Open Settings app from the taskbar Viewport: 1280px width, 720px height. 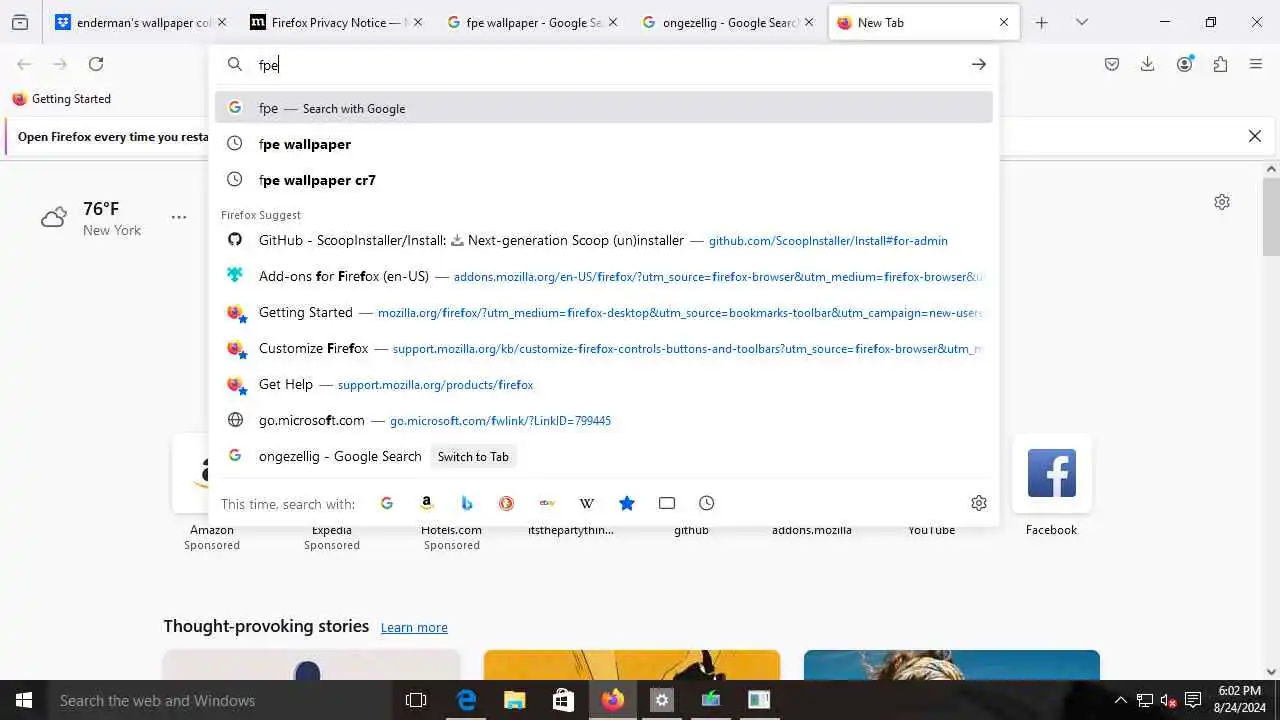click(x=662, y=700)
